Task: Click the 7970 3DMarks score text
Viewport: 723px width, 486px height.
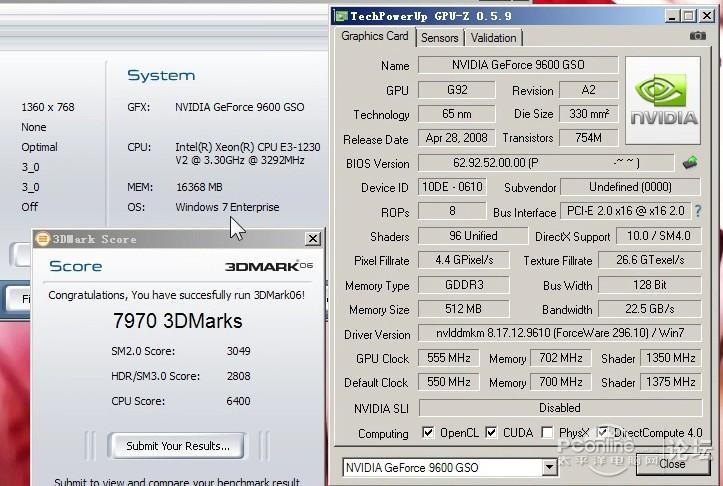Action: (178, 321)
